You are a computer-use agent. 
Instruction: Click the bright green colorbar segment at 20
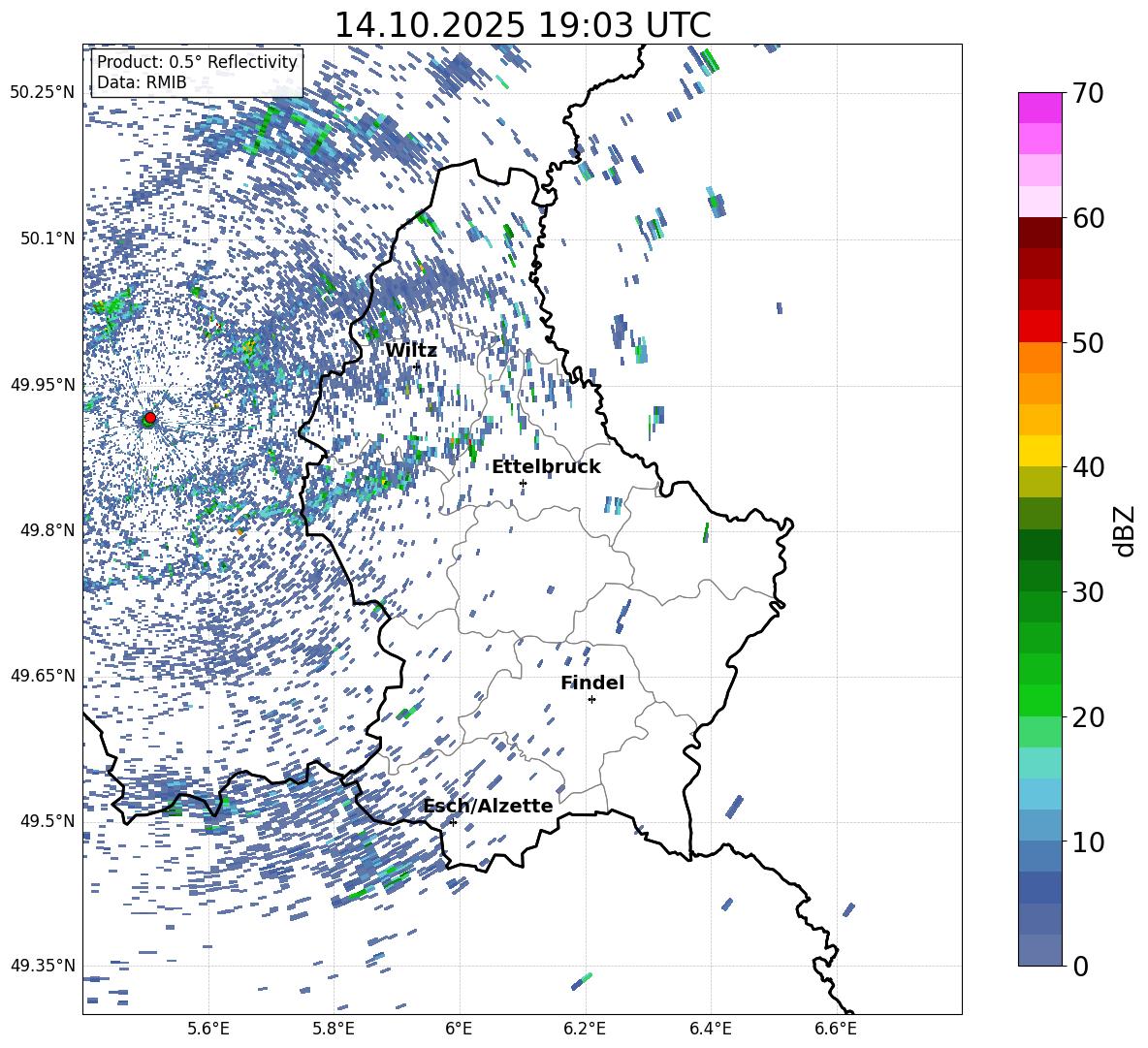[x=1039, y=700]
